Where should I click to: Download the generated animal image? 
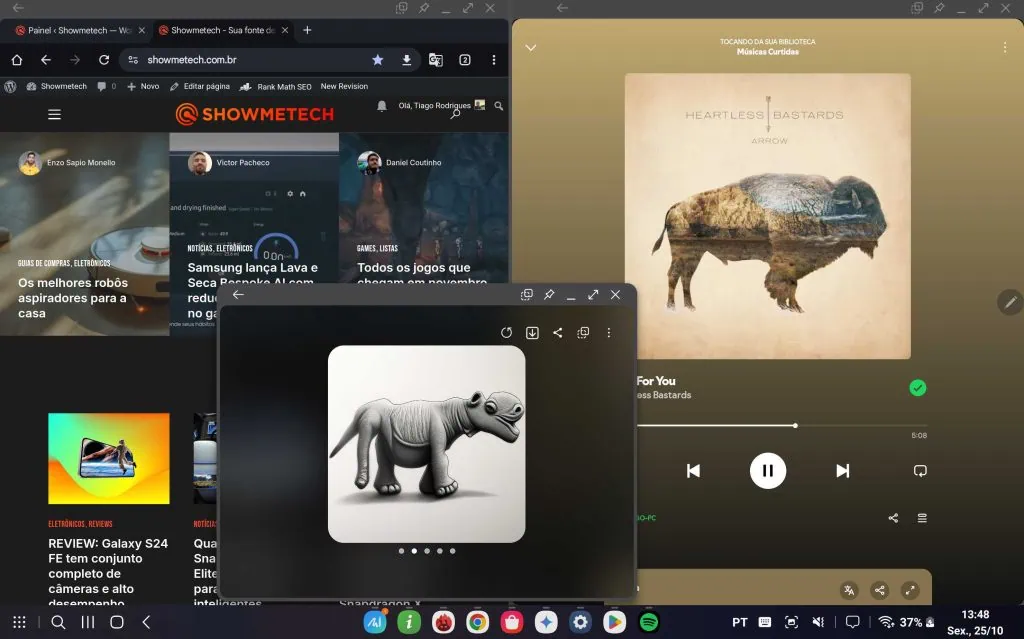[532, 333]
